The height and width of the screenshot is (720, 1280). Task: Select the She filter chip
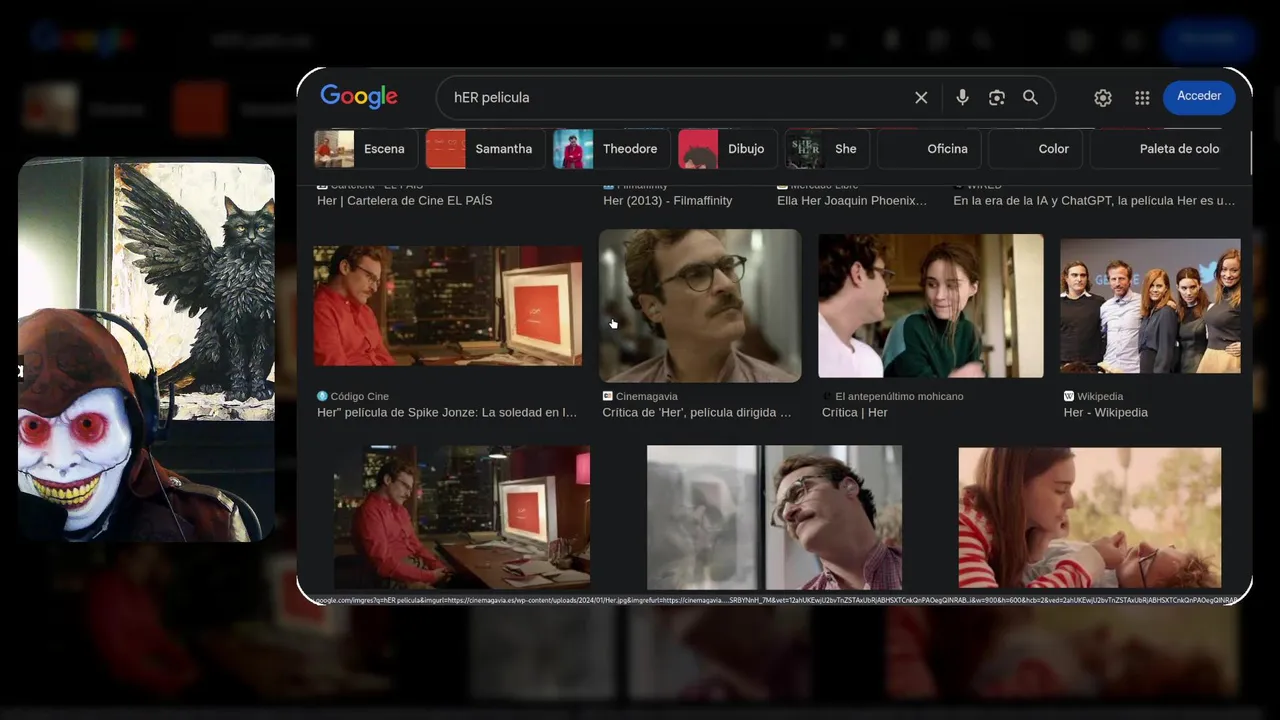827,149
